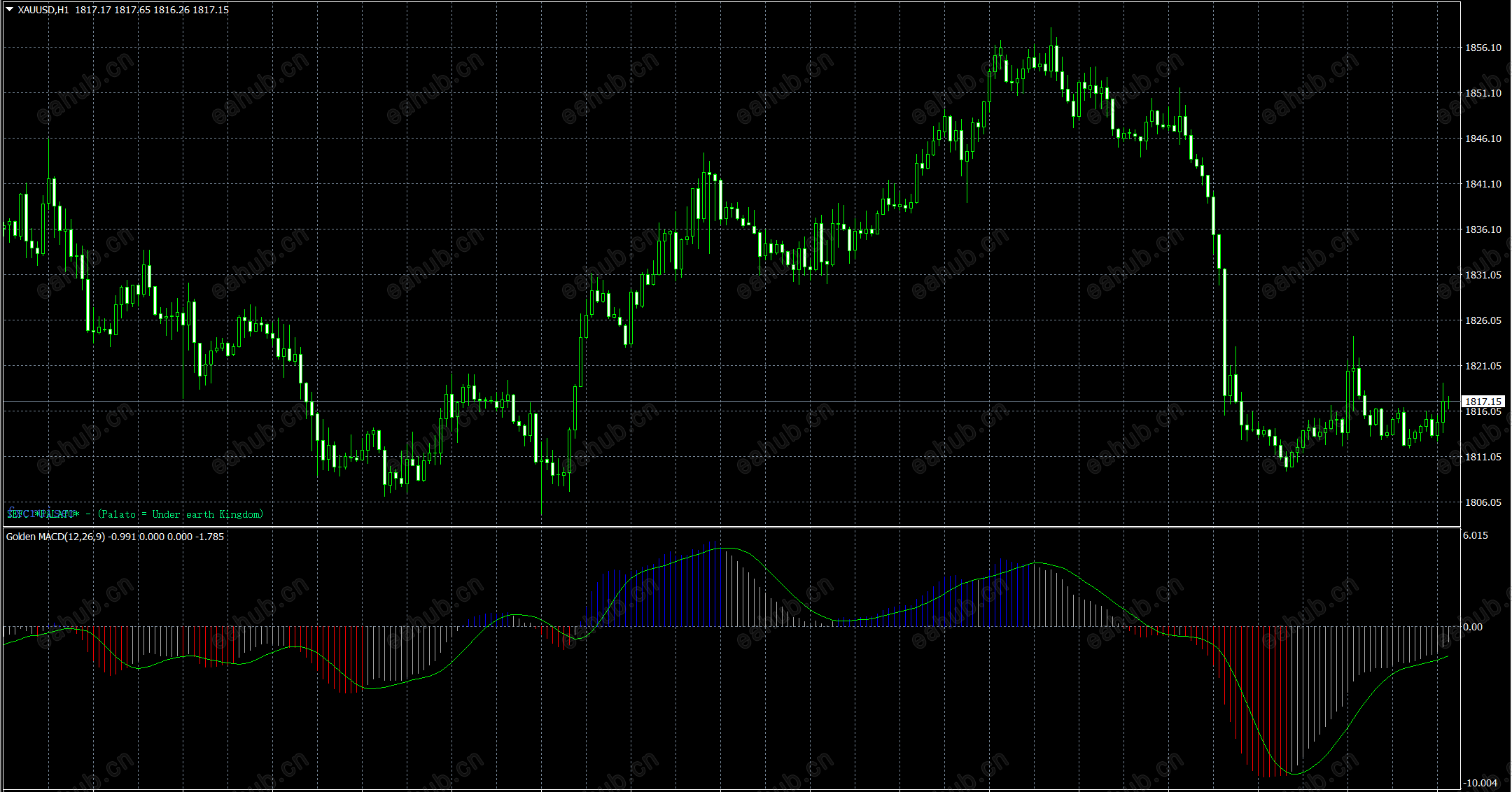1512x792 pixels.
Task: Click the 0.00 MACD zero level label
Action: coord(1473,627)
